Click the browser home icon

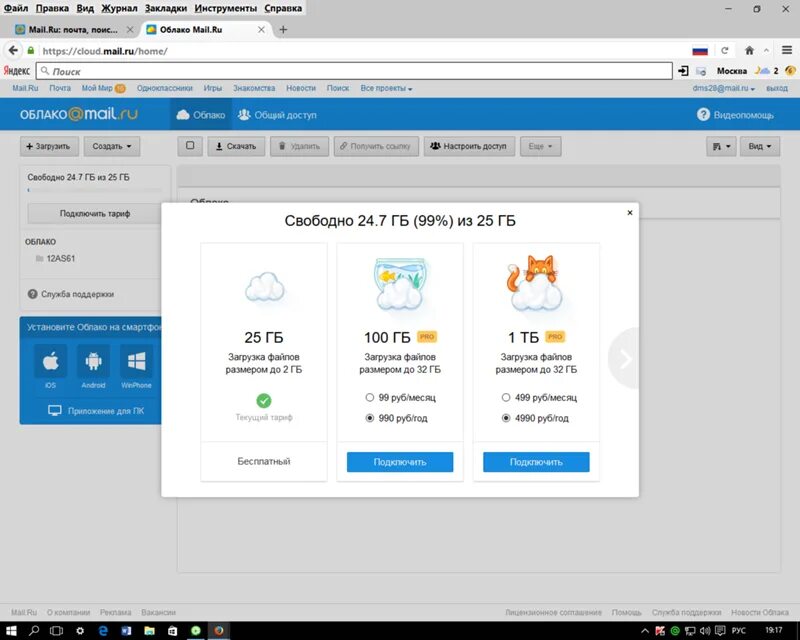click(x=749, y=51)
